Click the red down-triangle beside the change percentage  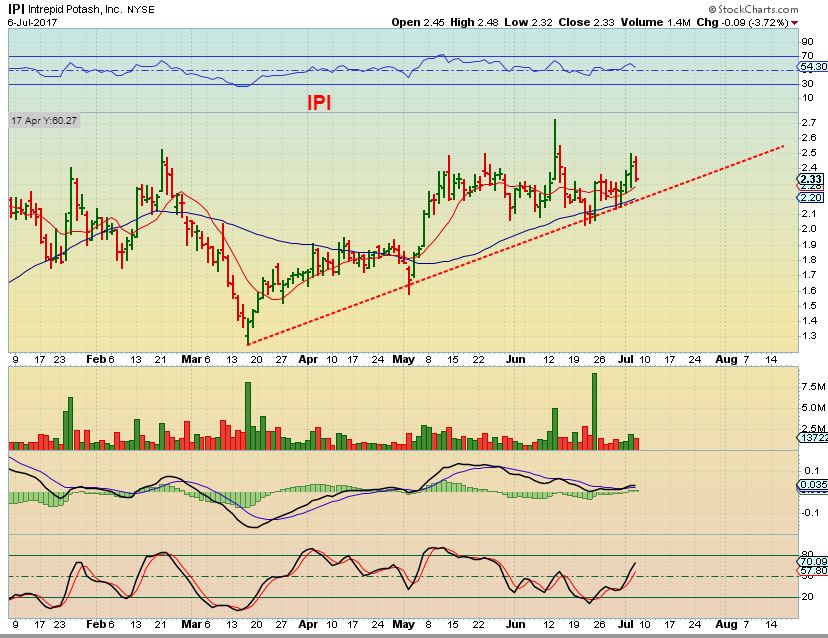click(x=795, y=23)
